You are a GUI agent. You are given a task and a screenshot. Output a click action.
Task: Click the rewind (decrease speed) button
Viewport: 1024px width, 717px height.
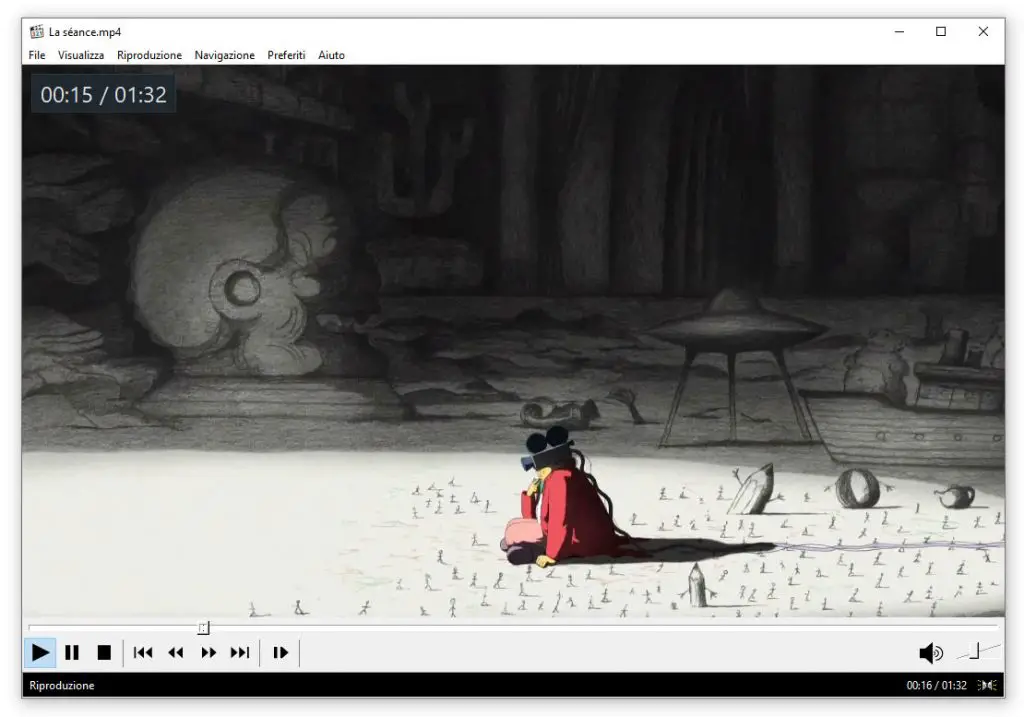pos(176,652)
